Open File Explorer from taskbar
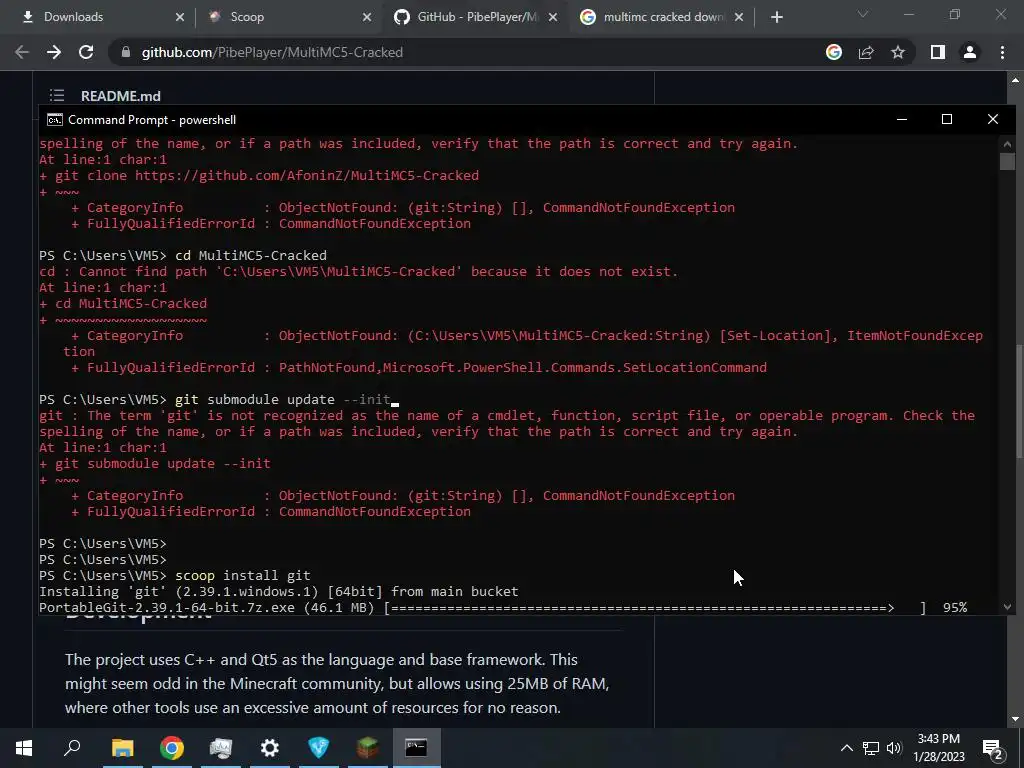Image resolution: width=1024 pixels, height=768 pixels. tap(122, 748)
